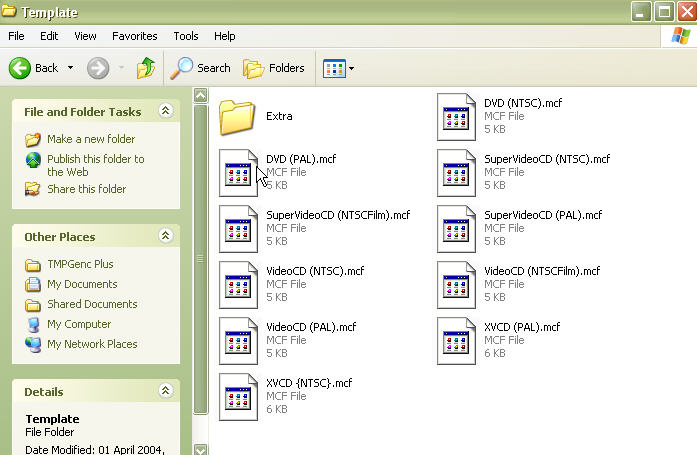Go to Shared Documents link

[x=92, y=304]
